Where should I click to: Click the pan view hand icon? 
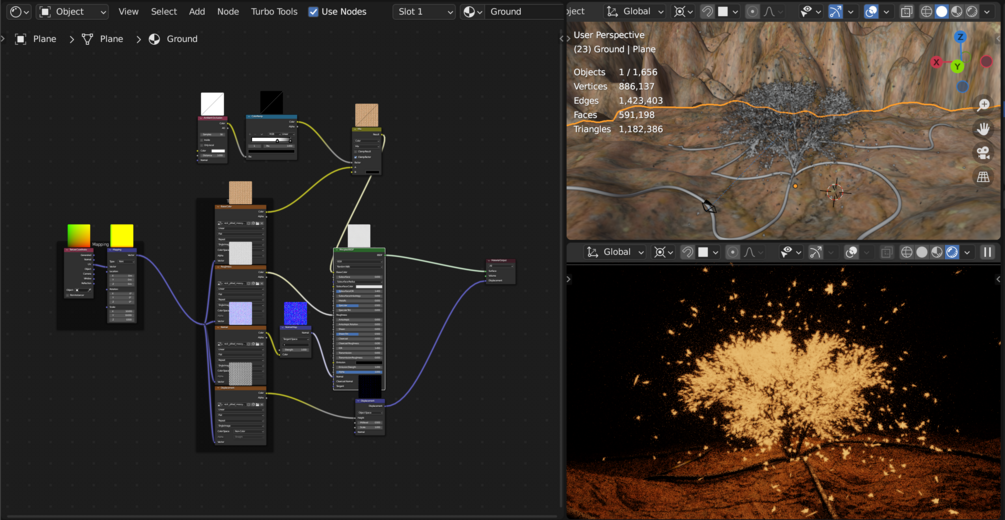pyautogui.click(x=983, y=129)
